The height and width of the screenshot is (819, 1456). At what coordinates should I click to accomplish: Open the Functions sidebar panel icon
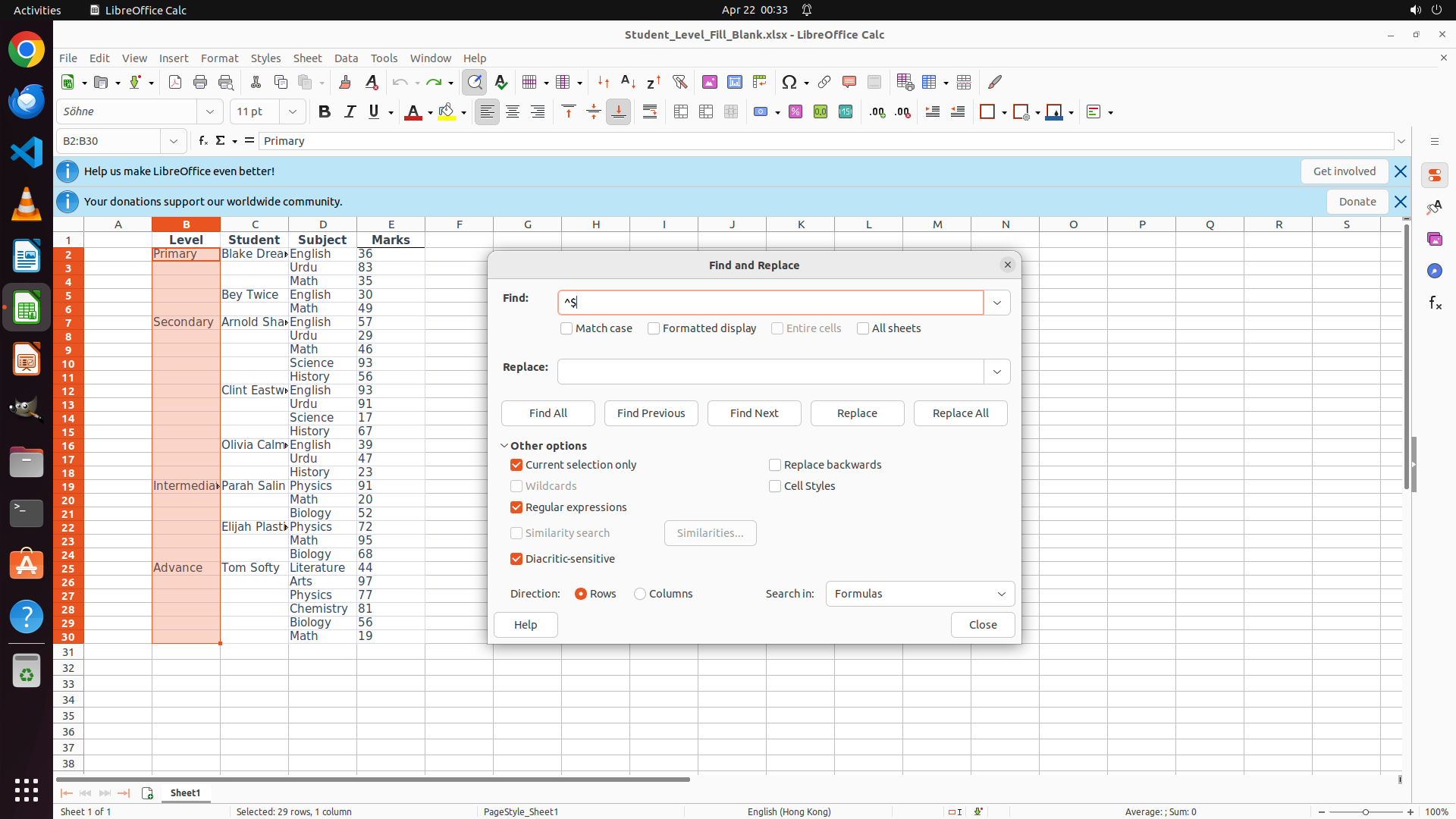click(1435, 303)
